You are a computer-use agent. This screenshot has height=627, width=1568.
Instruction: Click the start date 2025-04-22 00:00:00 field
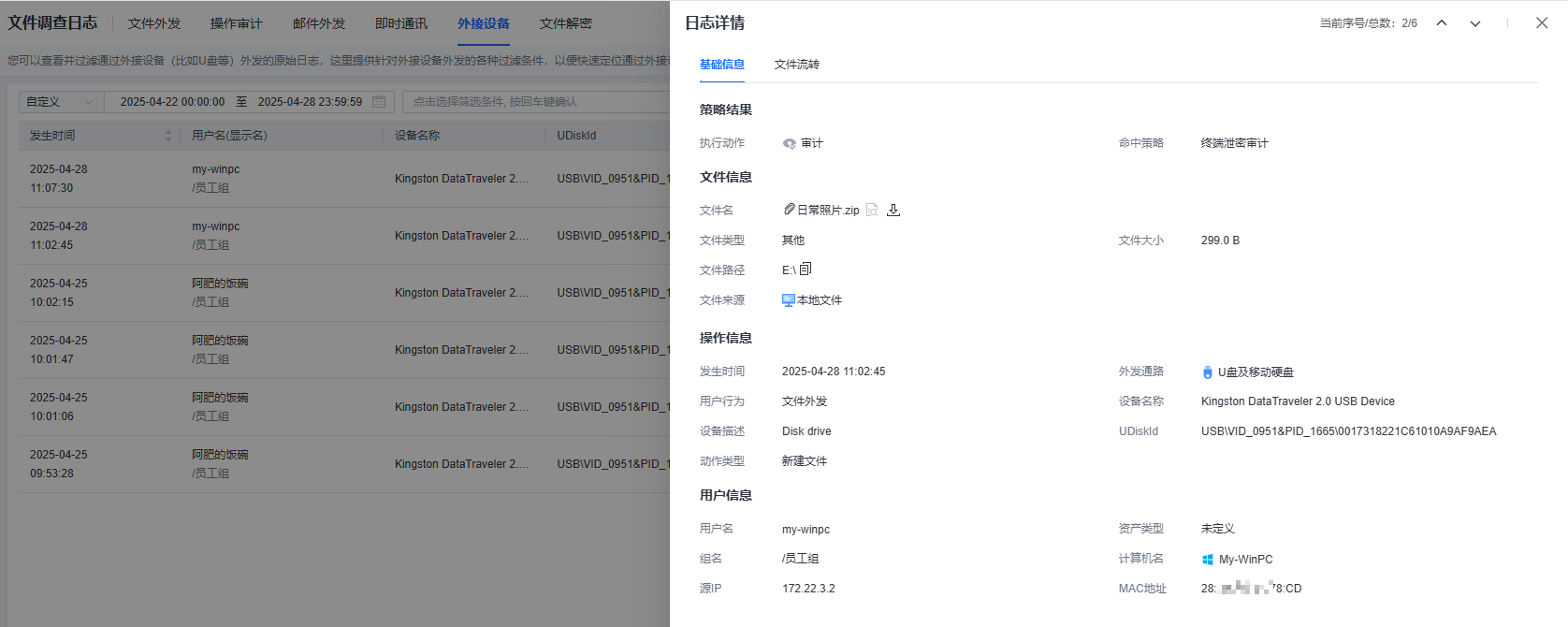coord(172,102)
